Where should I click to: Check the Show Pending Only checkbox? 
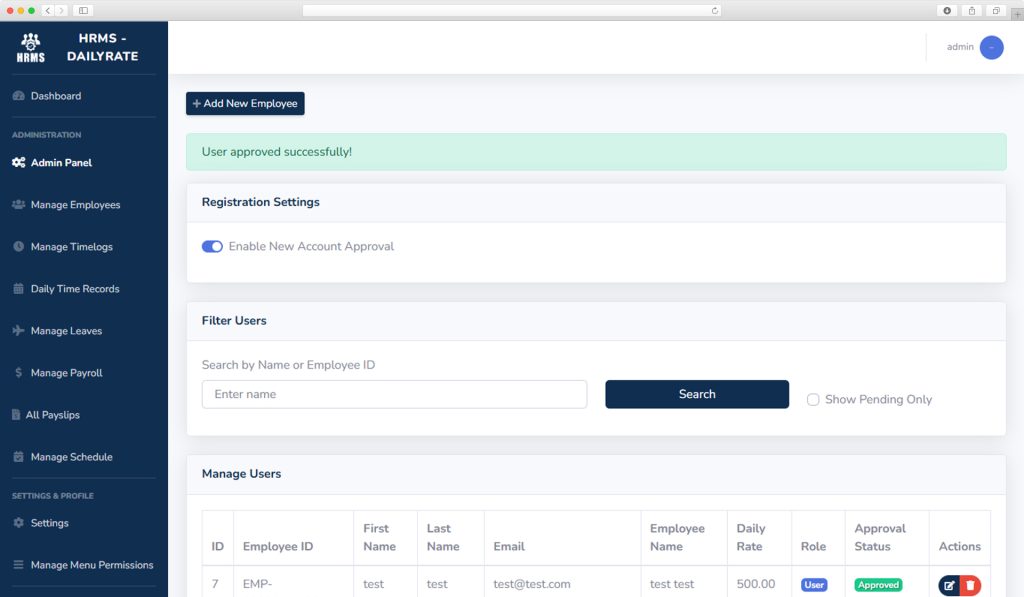coord(813,400)
